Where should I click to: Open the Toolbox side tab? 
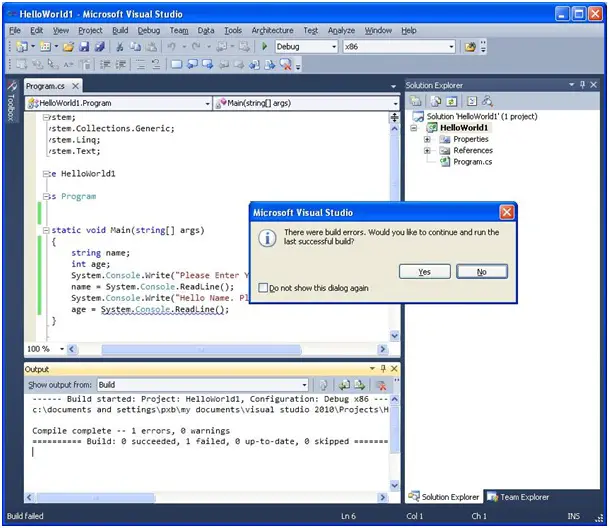[x=12, y=101]
